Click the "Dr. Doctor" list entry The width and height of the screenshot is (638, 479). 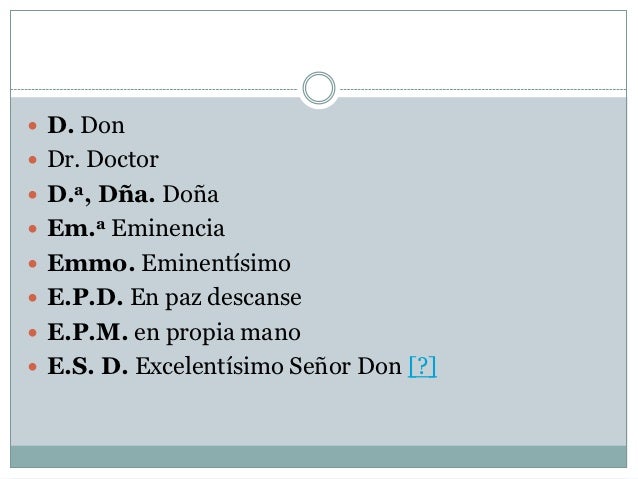click(x=103, y=159)
